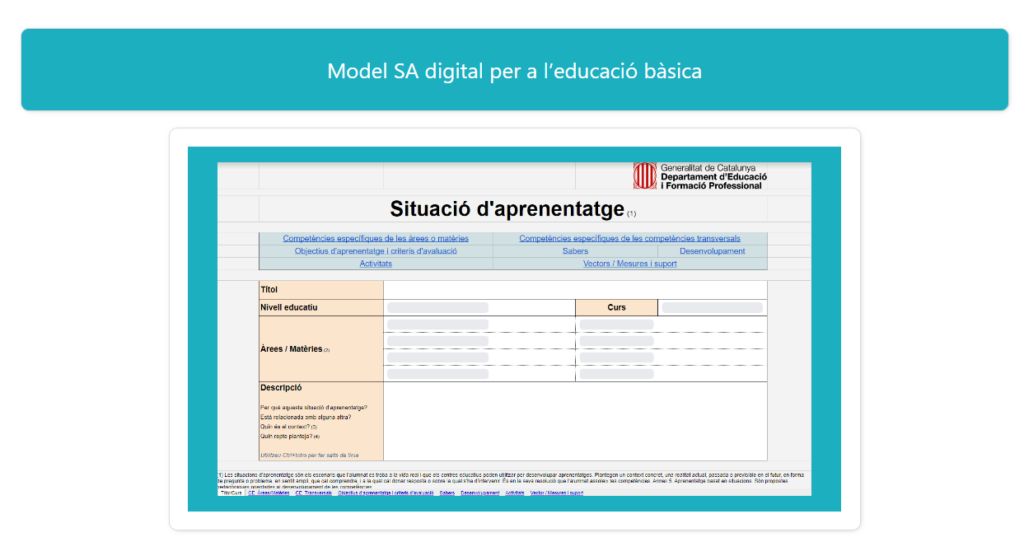Open first Àrees / Matèries right dropdown

pos(616,325)
